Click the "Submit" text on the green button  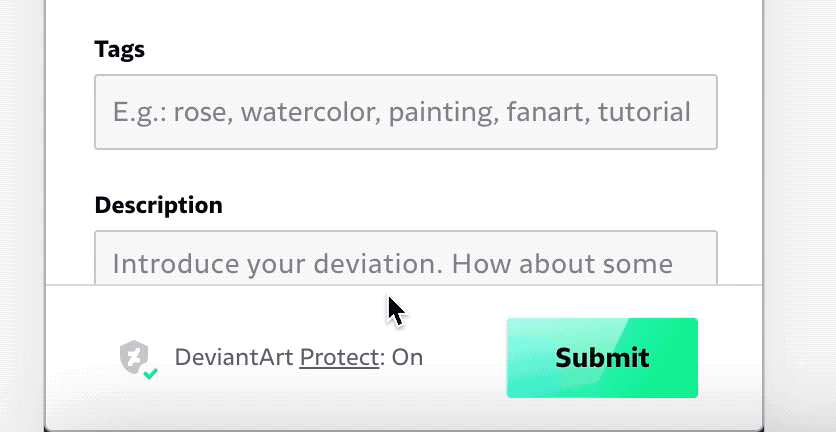pyautogui.click(x=602, y=358)
